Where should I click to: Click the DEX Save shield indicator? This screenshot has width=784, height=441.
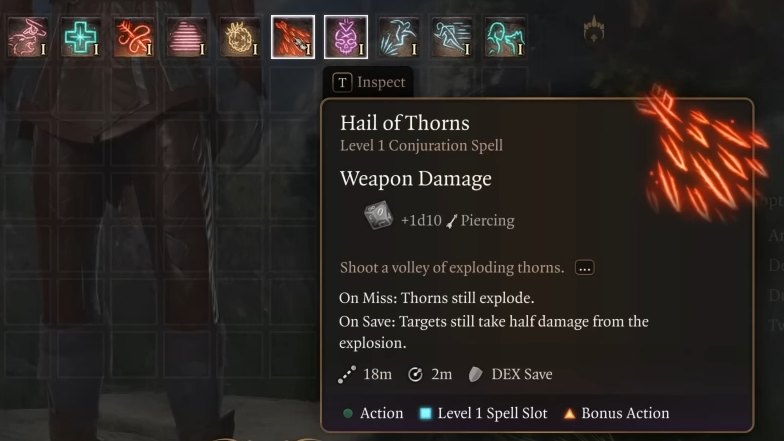[x=510, y=374]
